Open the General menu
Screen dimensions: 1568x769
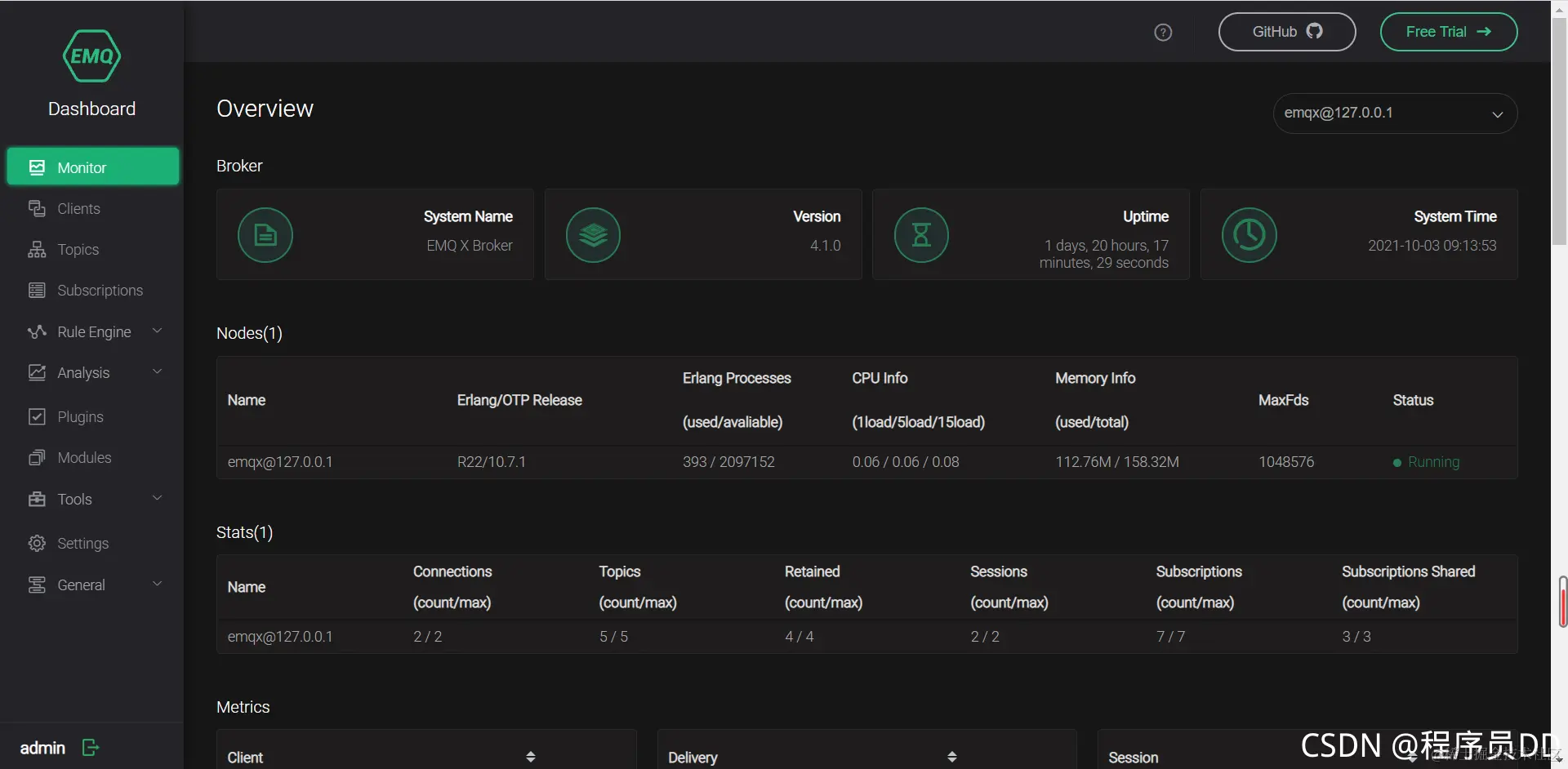tap(81, 585)
